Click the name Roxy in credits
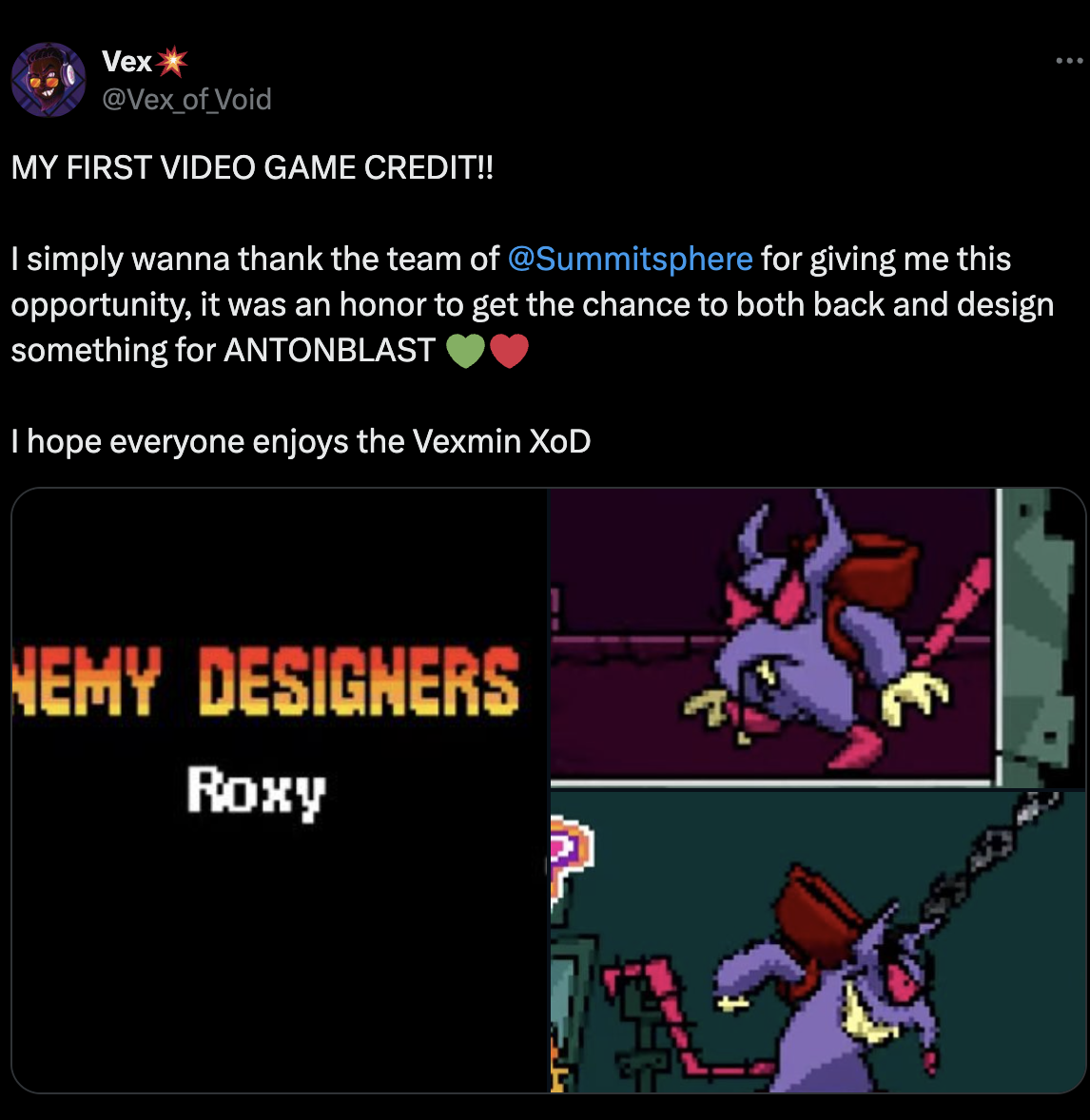 (x=257, y=791)
